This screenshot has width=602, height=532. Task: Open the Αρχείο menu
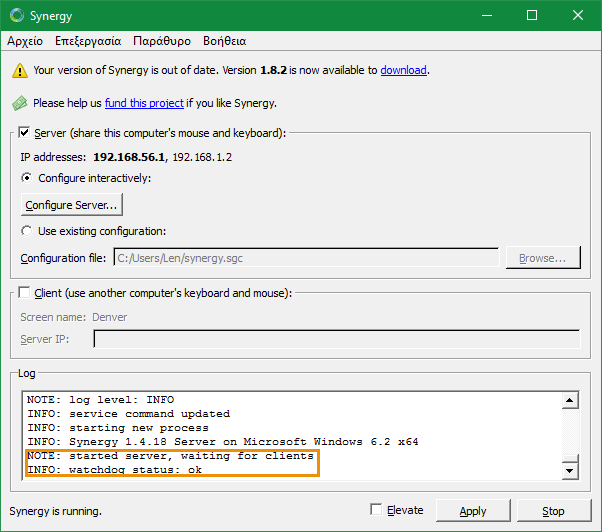pos(25,41)
